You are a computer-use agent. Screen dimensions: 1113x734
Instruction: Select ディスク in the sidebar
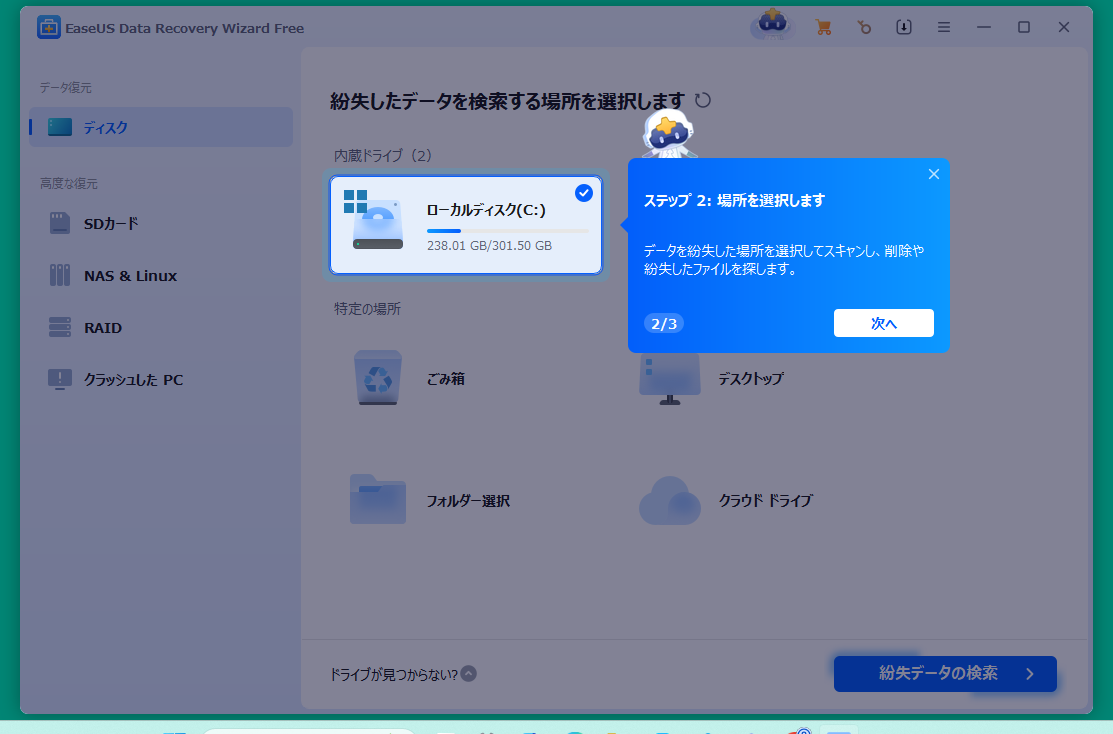161,127
